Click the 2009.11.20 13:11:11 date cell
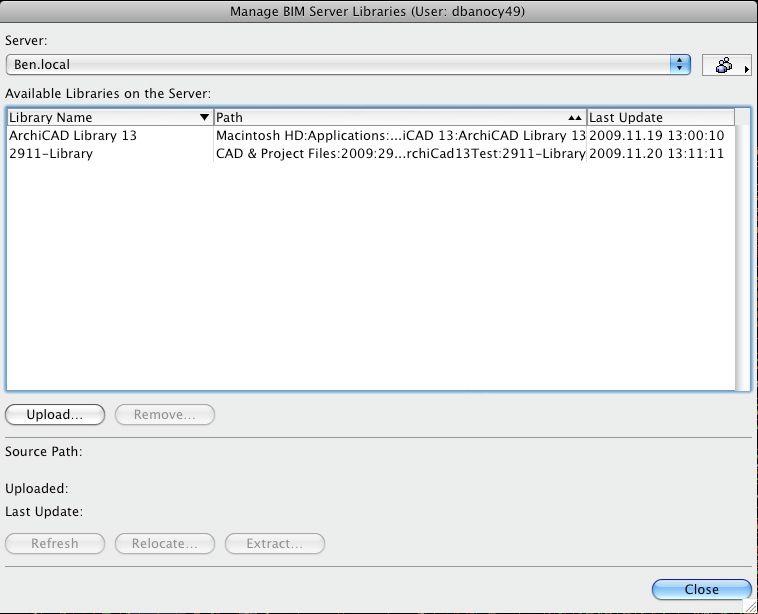The height and width of the screenshot is (614, 758). pyautogui.click(x=656, y=154)
